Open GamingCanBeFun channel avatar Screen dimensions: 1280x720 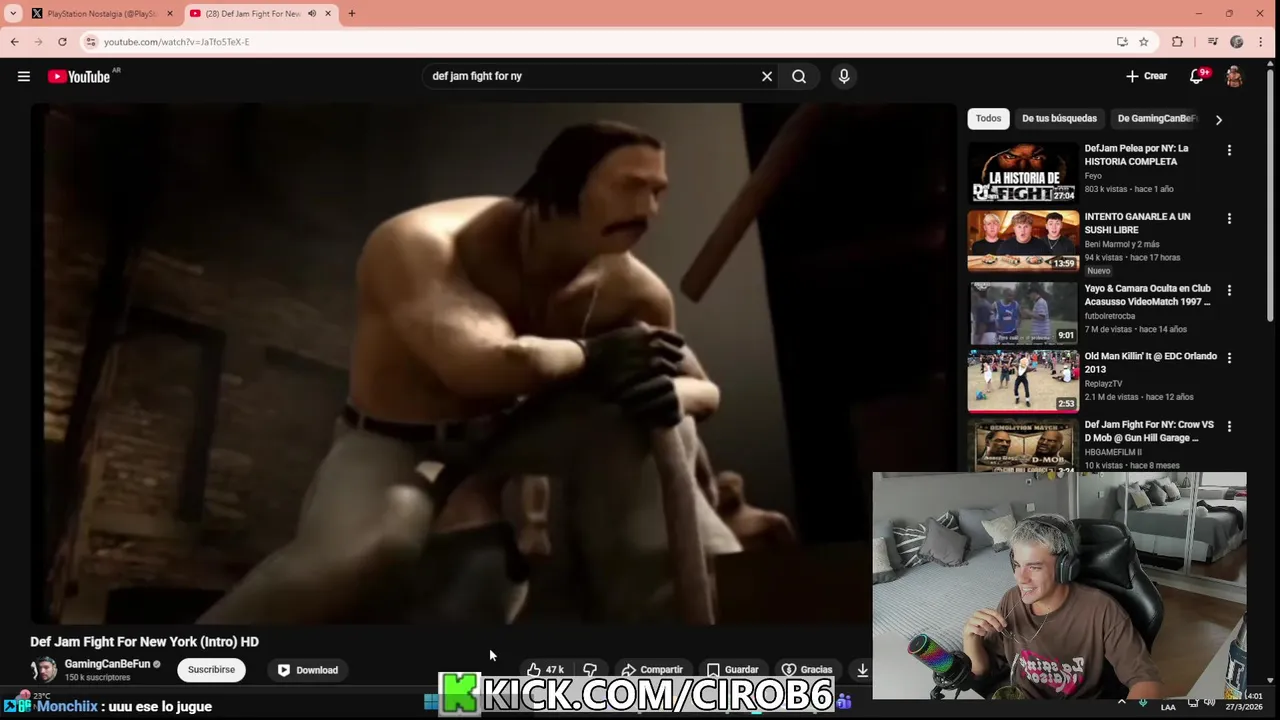click(x=44, y=670)
